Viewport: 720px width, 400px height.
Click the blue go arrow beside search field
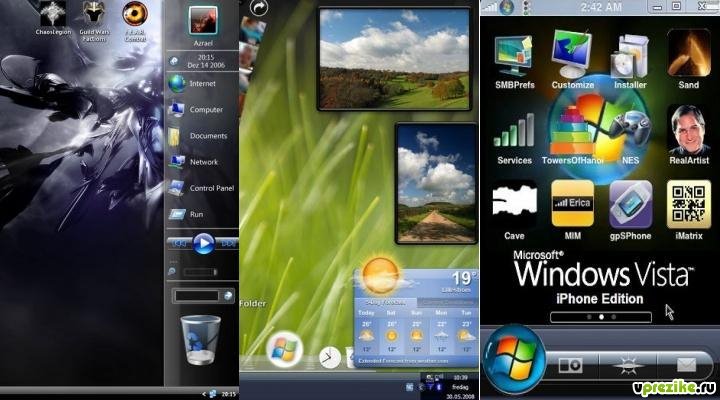pyautogui.click(x=228, y=296)
